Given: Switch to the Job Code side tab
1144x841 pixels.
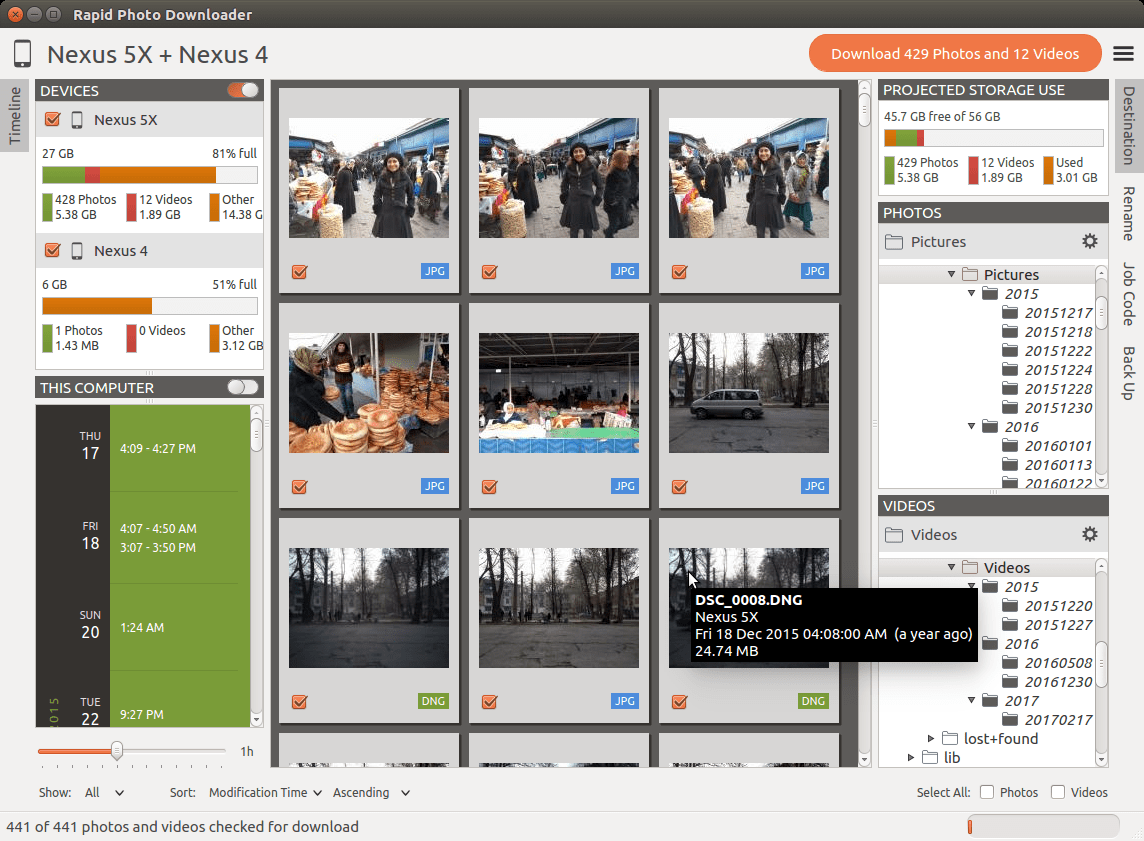Looking at the screenshot, I should [x=1129, y=293].
